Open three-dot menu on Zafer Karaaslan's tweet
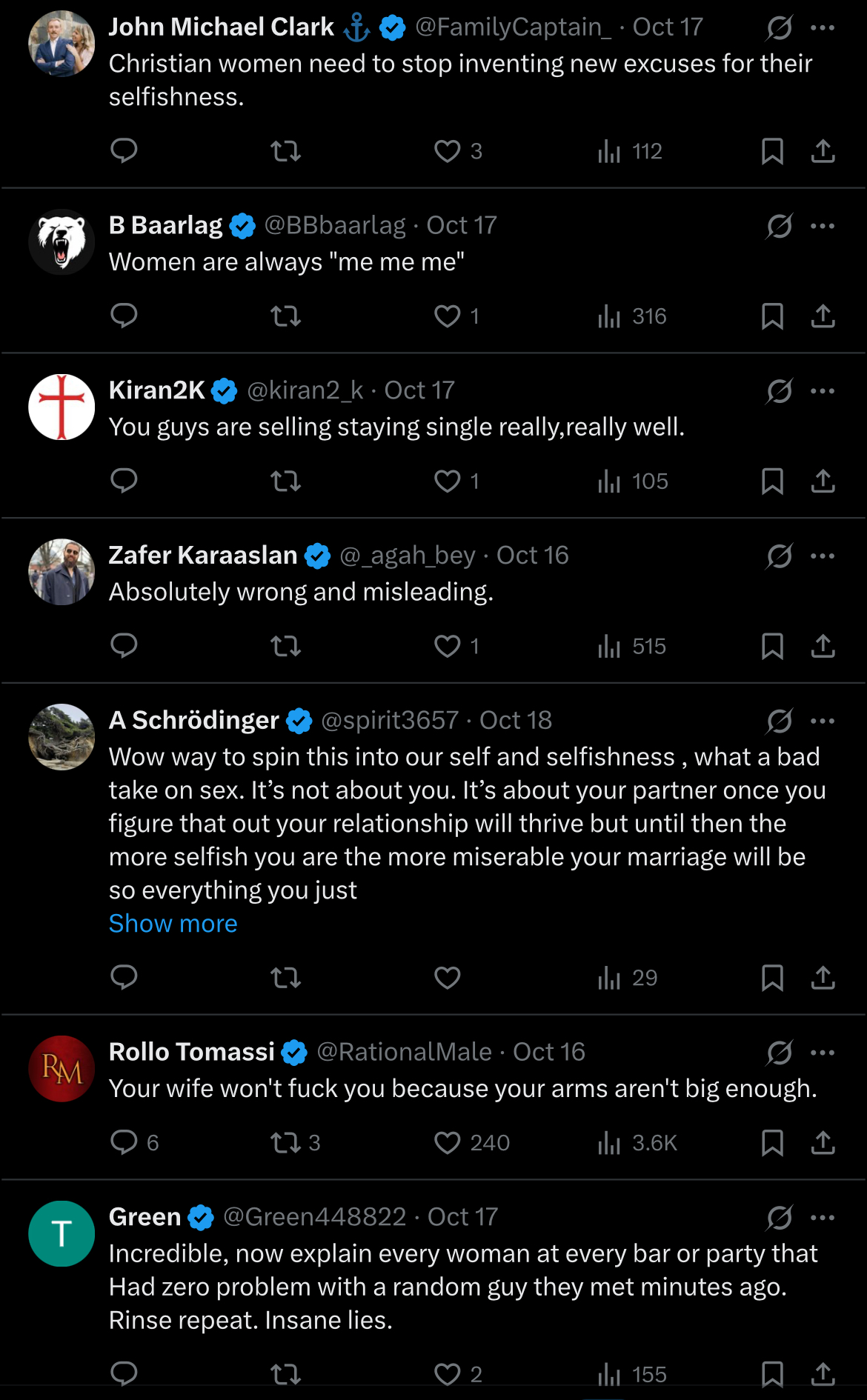This screenshot has width=867, height=1400. 823,556
